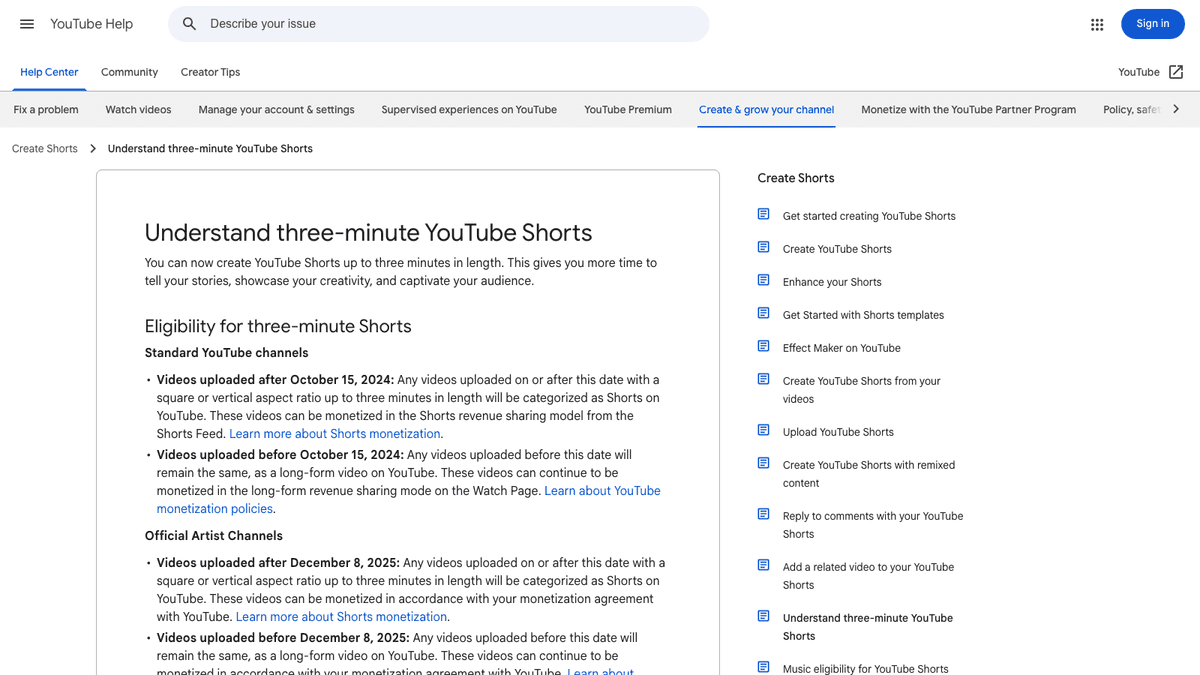Click article icon beside Music eligibility for YouTube Shorts

(x=764, y=667)
